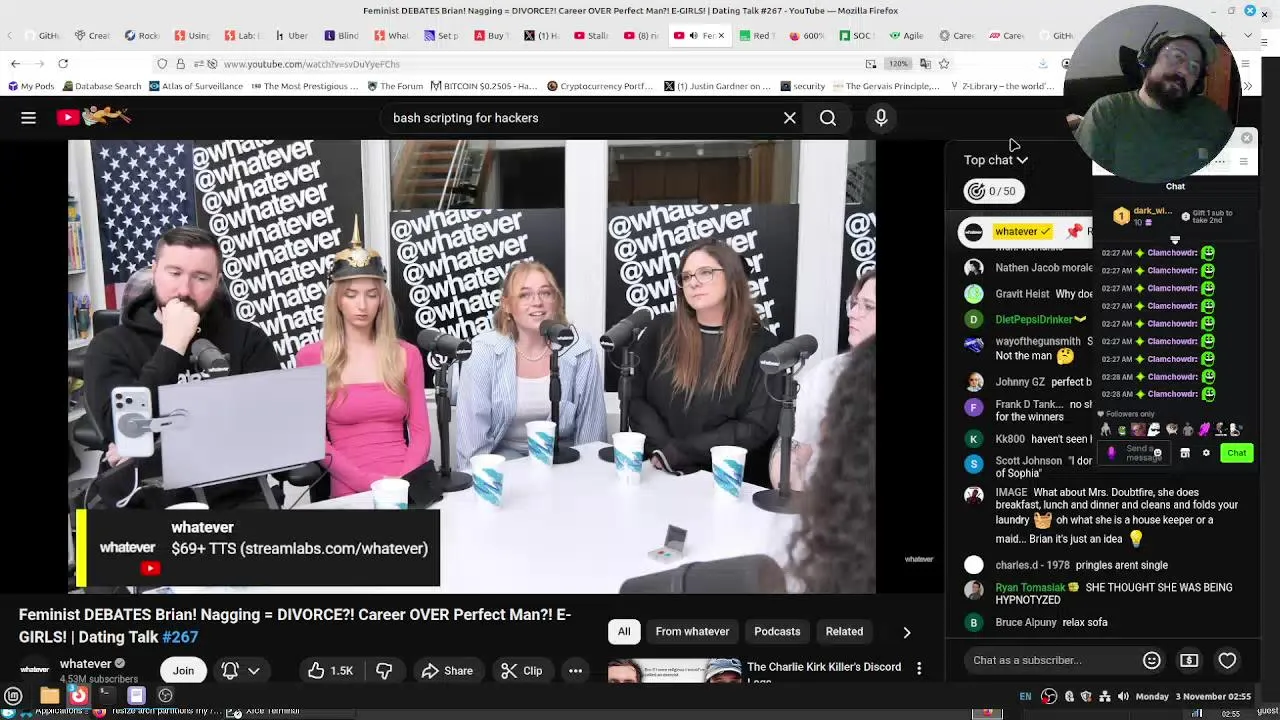Open the volume control in system tray
The width and height of the screenshot is (1280, 720).
coord(1123,696)
